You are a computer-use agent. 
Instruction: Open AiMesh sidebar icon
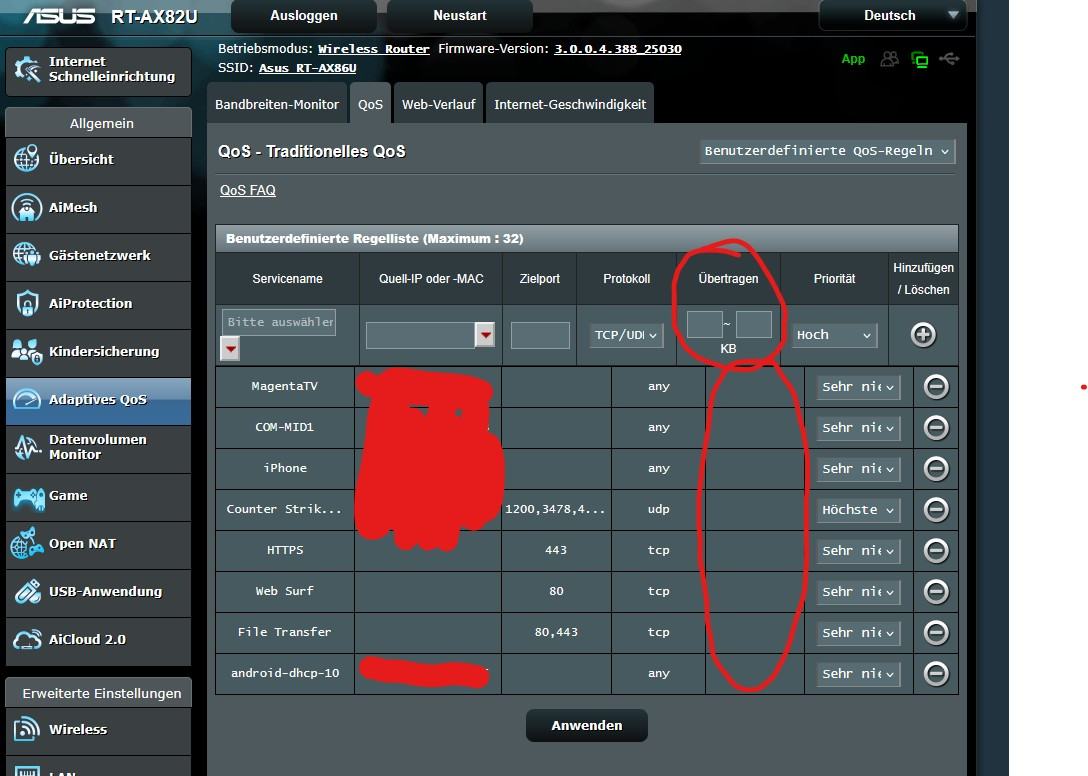point(27,208)
